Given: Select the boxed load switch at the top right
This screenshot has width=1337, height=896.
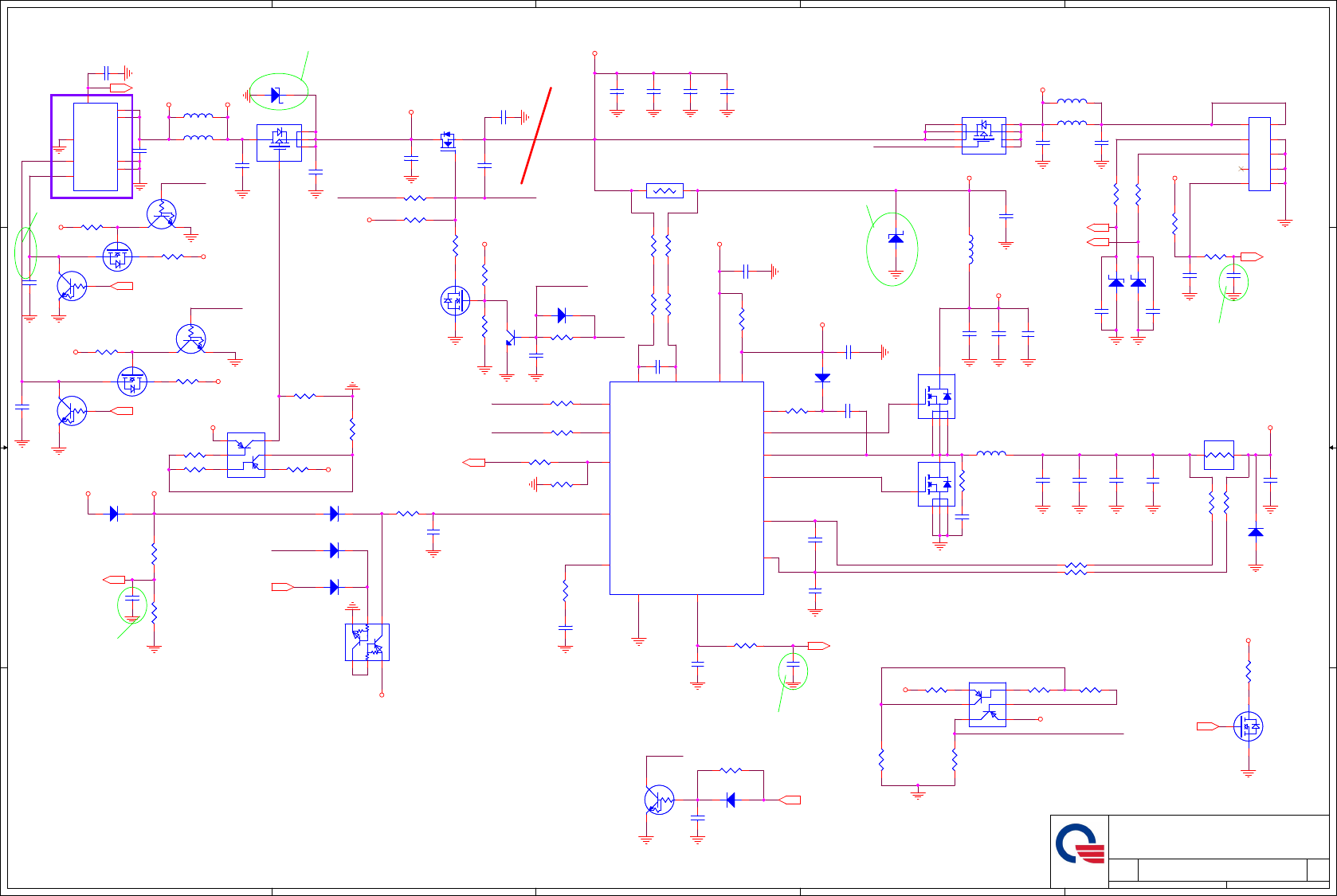Looking at the screenshot, I should pyautogui.click(x=984, y=135).
